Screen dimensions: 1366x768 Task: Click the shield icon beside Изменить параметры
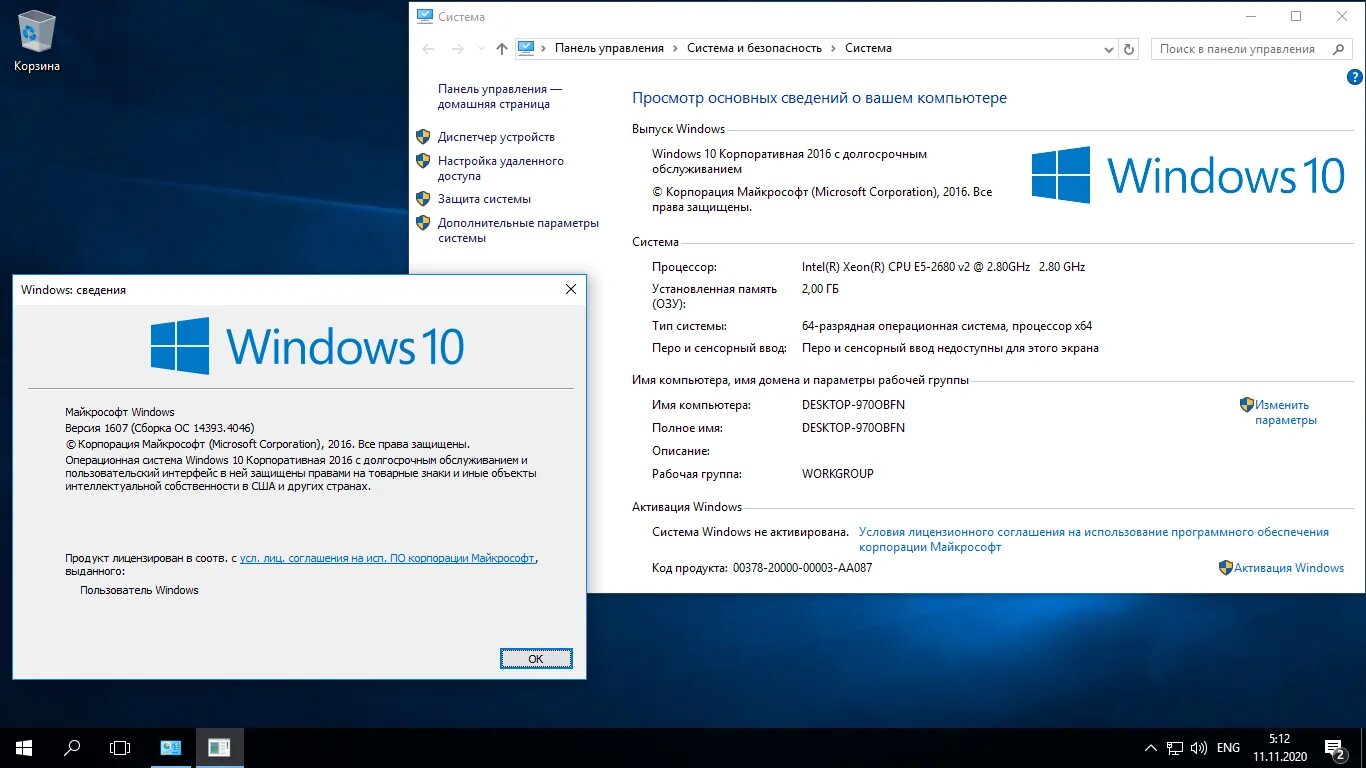point(1247,405)
